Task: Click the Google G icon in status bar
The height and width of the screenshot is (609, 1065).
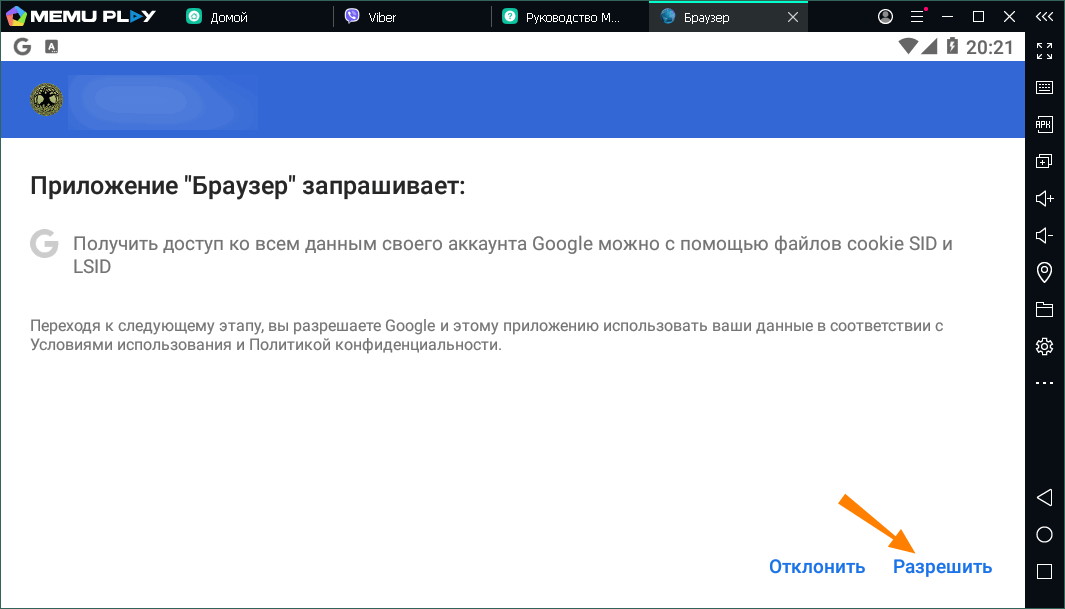Action: tap(22, 46)
